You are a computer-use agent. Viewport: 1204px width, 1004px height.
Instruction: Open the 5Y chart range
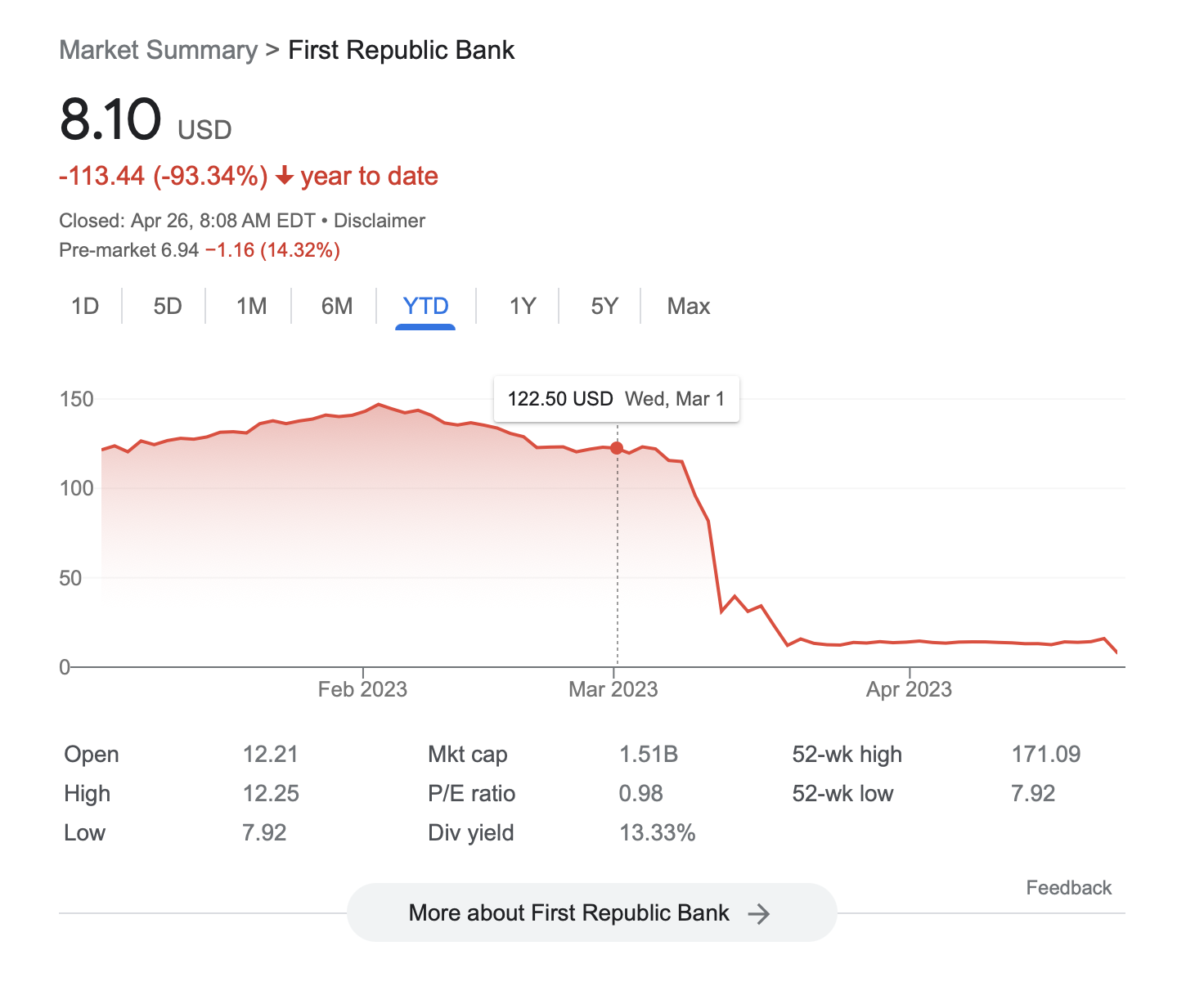coord(604,307)
